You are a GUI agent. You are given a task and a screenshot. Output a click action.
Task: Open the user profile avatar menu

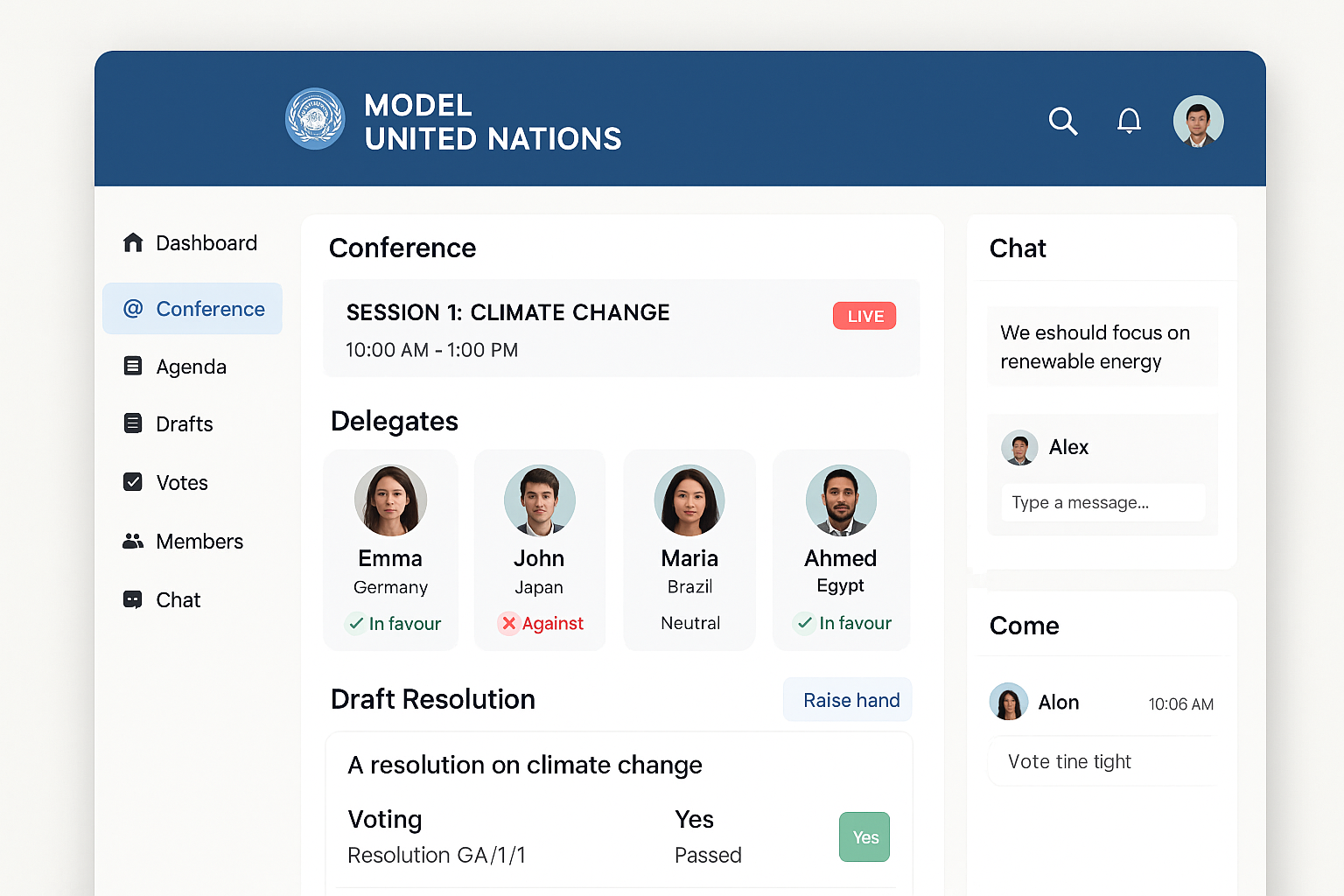(x=1198, y=121)
